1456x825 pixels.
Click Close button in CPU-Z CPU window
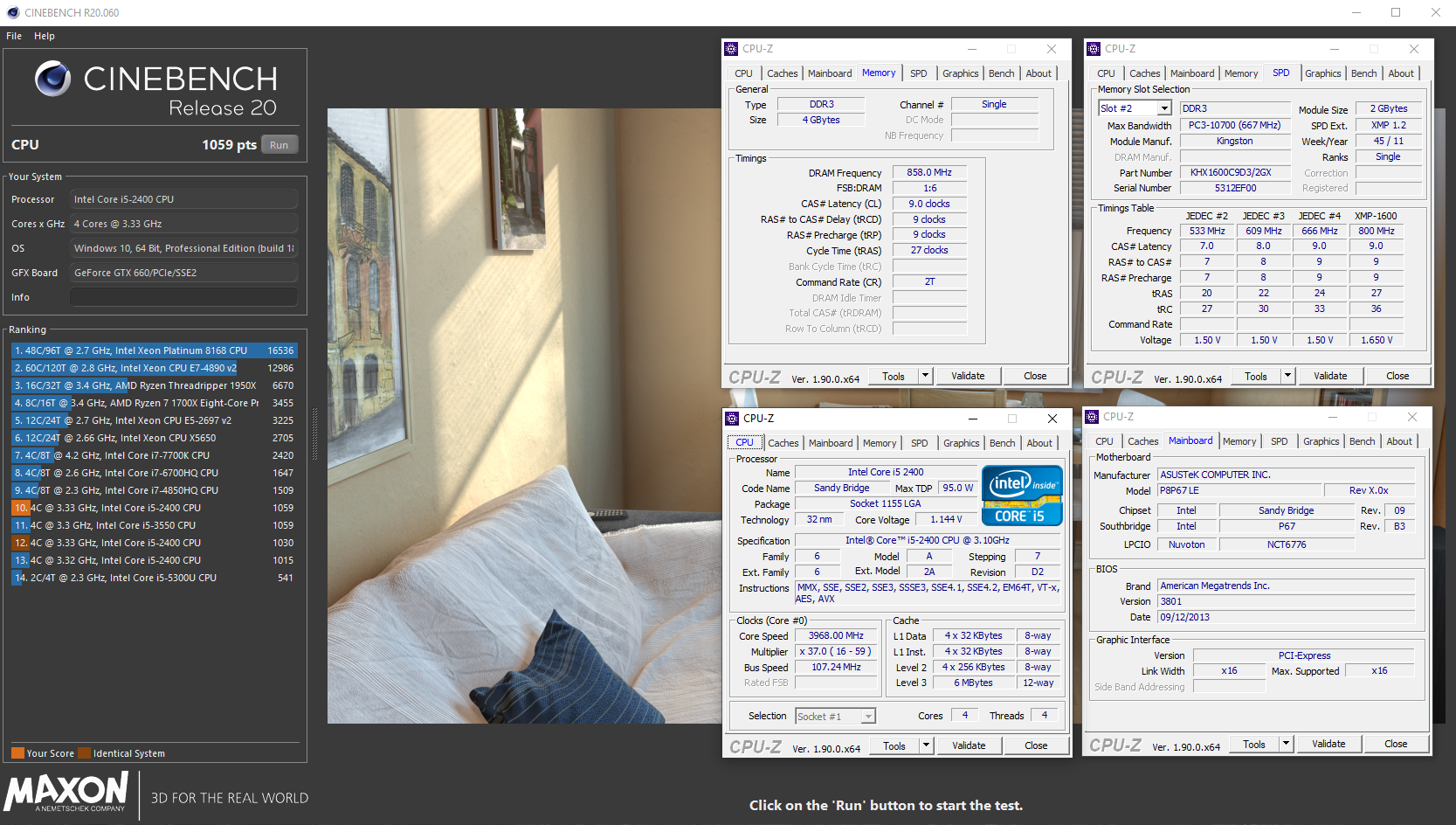(1036, 745)
